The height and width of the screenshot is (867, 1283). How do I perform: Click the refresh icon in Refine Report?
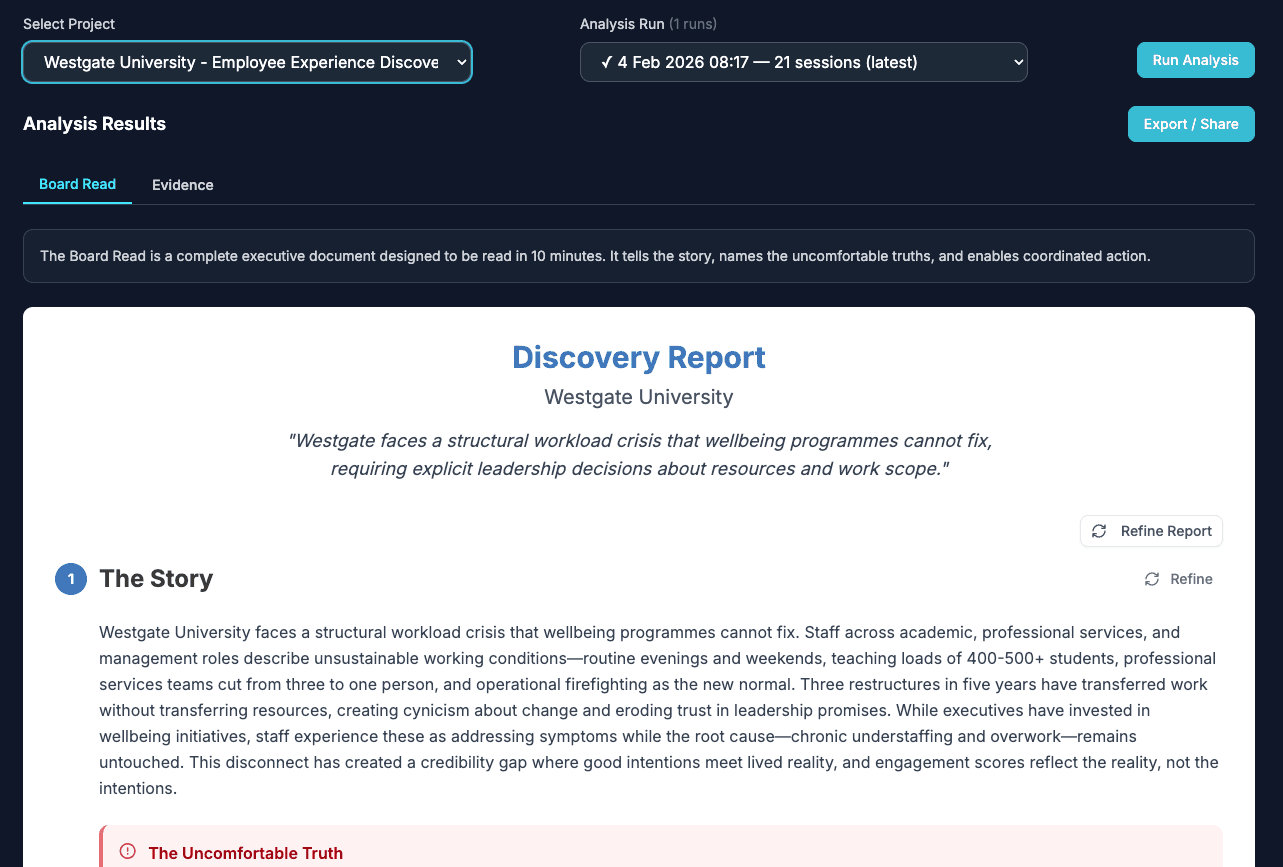pyautogui.click(x=1099, y=531)
